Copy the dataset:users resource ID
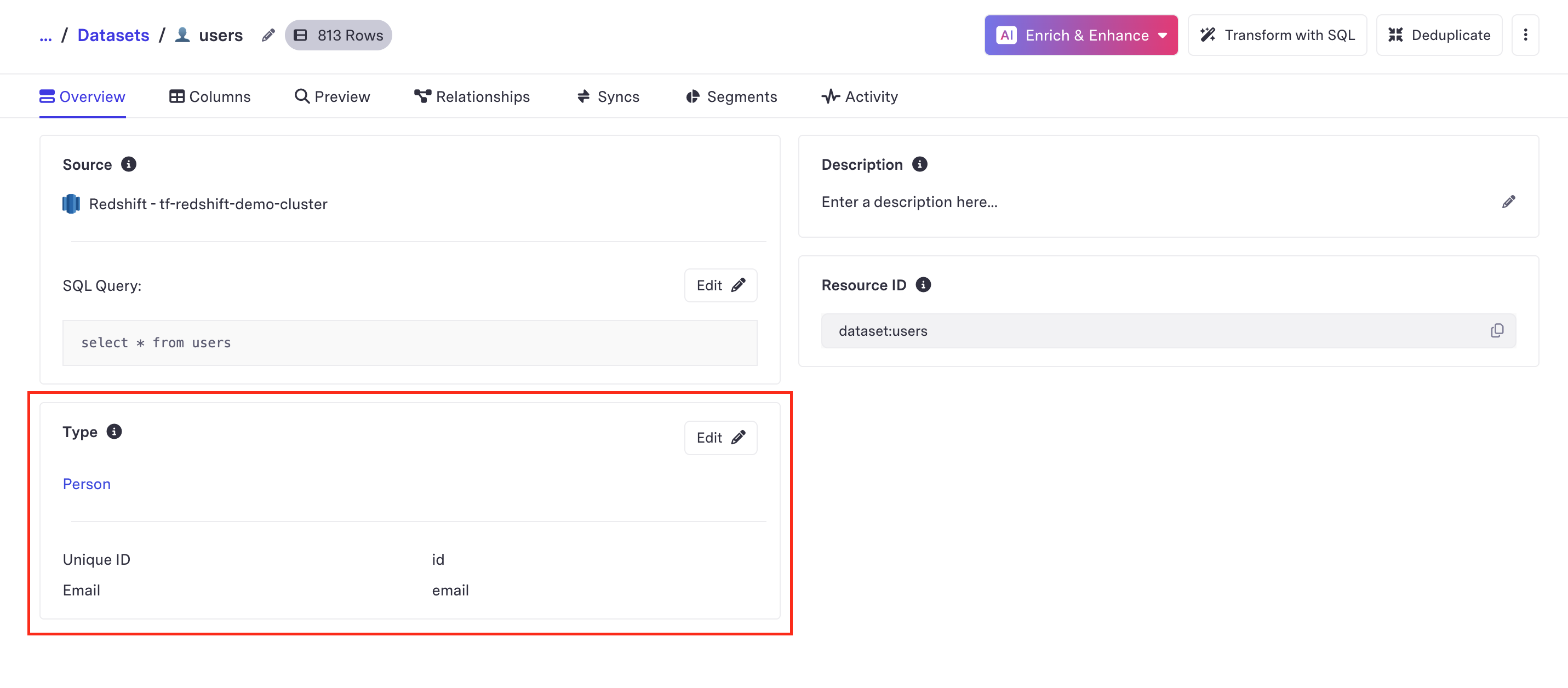The height and width of the screenshot is (688, 1568). click(1497, 331)
